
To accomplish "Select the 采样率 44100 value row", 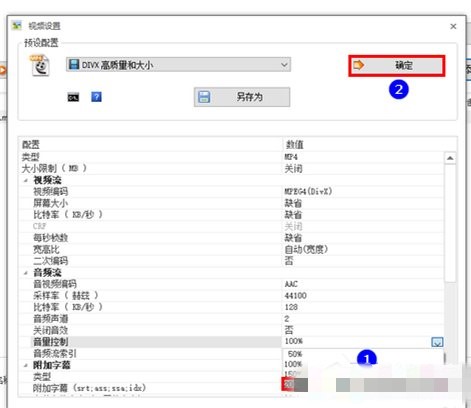I will click(x=232, y=295).
